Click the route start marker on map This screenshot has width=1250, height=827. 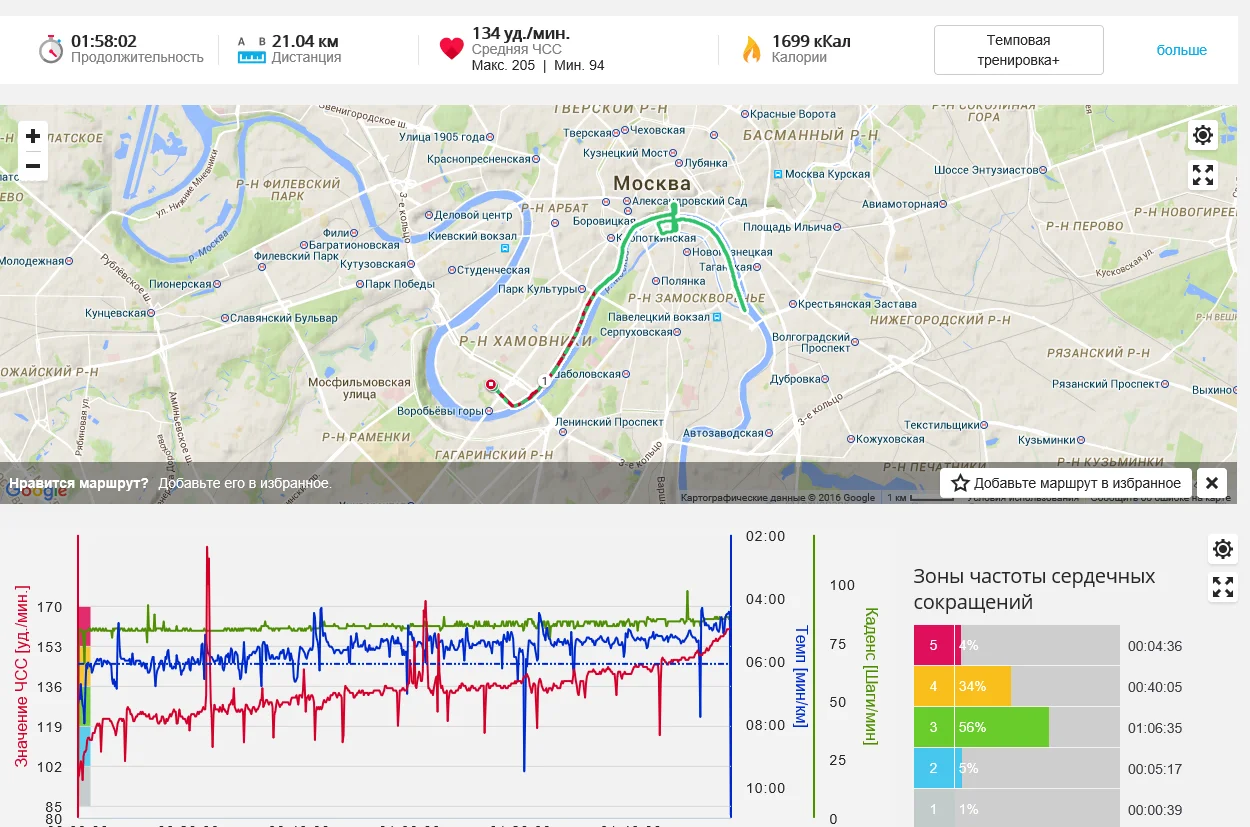coord(491,384)
